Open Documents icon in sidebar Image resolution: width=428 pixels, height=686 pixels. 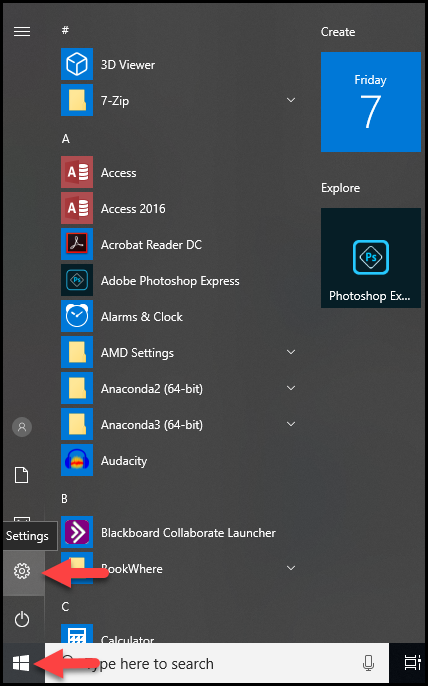tap(22, 475)
